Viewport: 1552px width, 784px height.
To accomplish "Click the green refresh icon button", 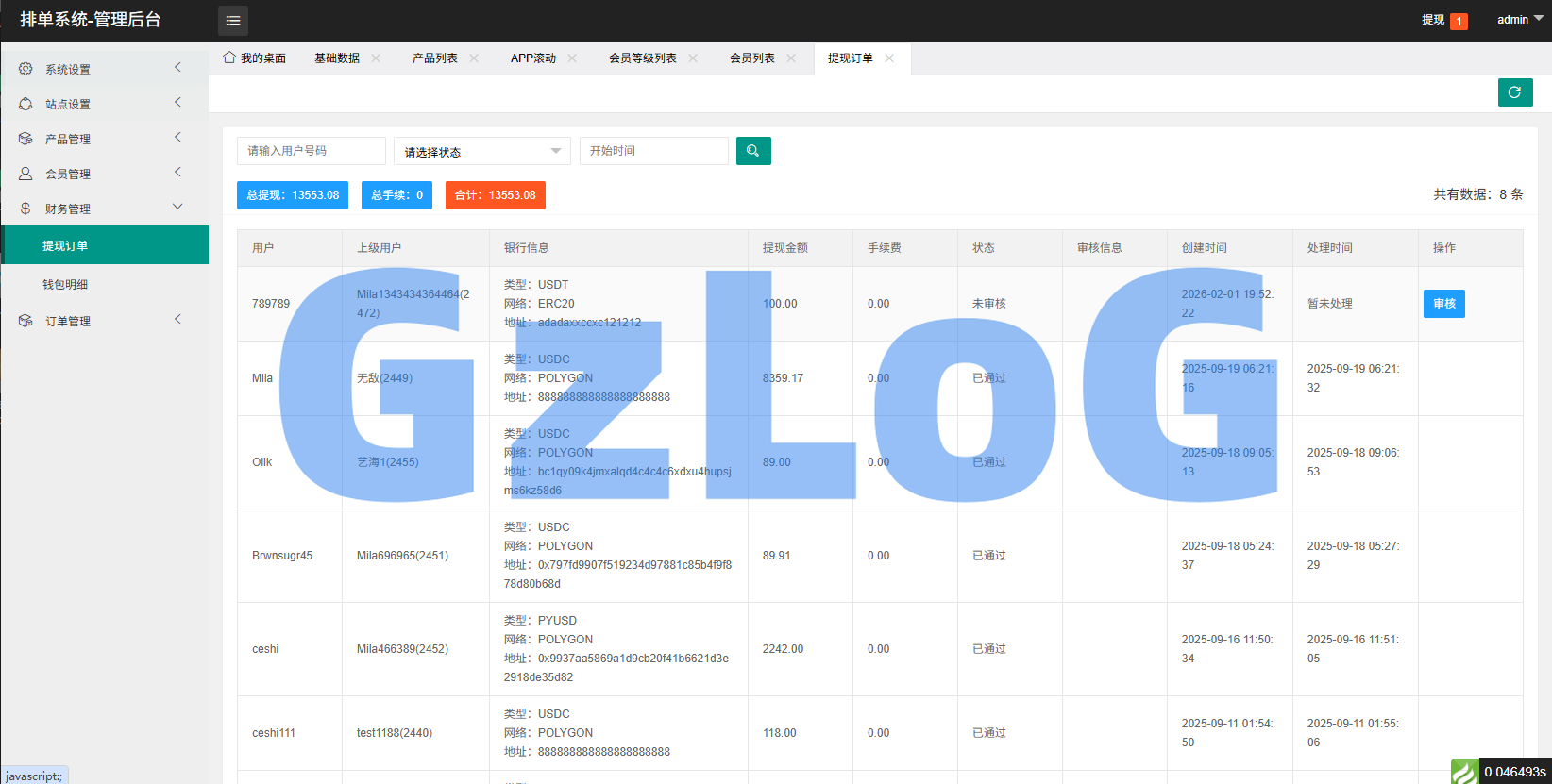I will [x=1514, y=92].
